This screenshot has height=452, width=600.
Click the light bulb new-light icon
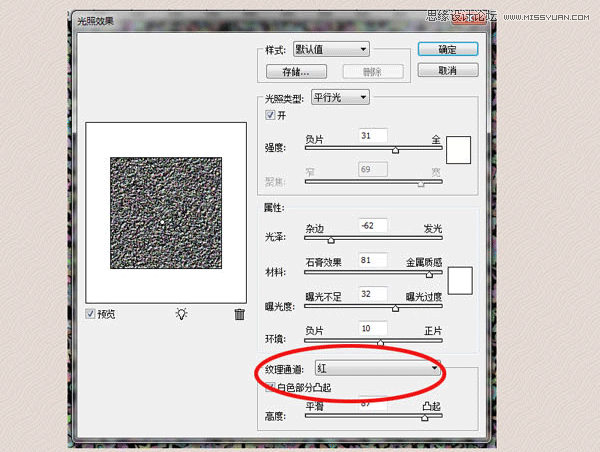(x=181, y=314)
